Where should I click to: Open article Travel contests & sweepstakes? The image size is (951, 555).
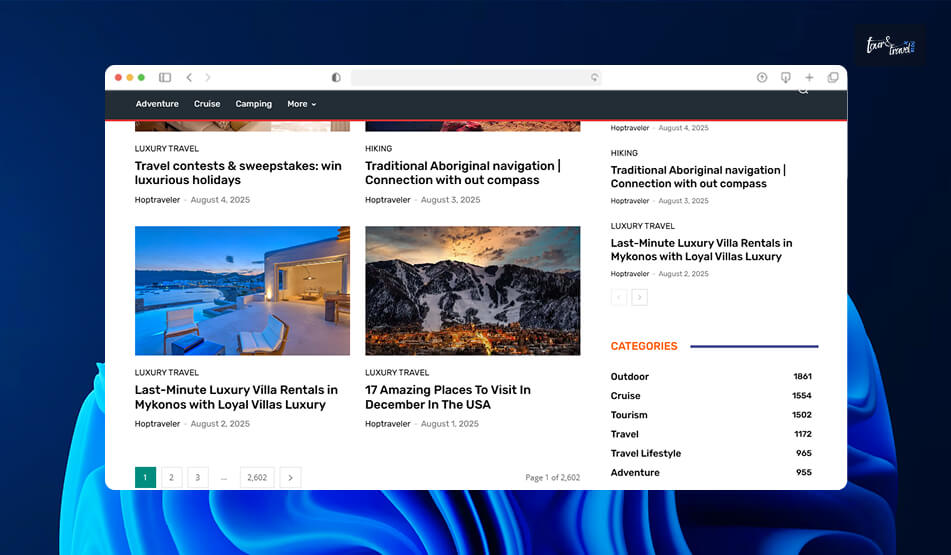point(238,173)
